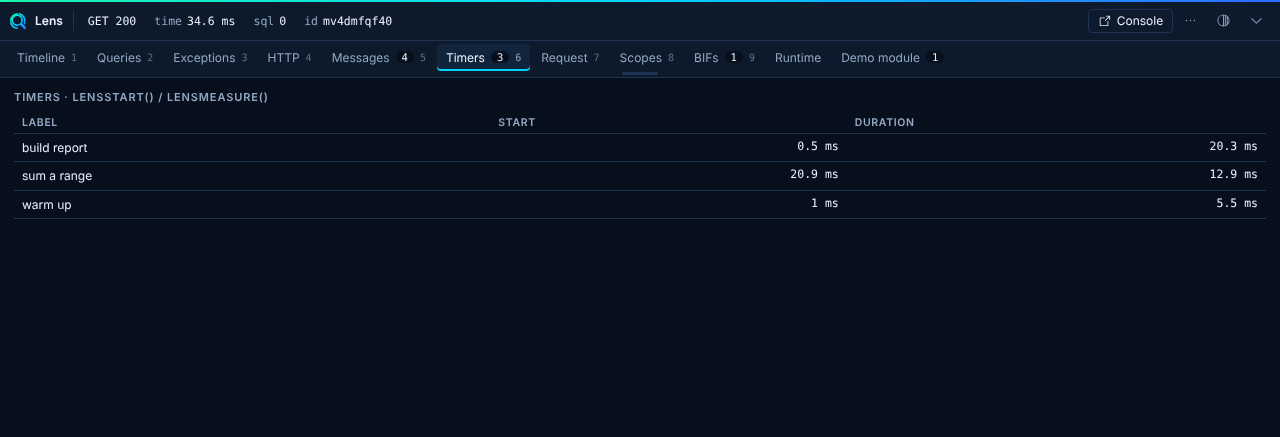
Task: Select the 'build report' timer label
Action: point(55,147)
